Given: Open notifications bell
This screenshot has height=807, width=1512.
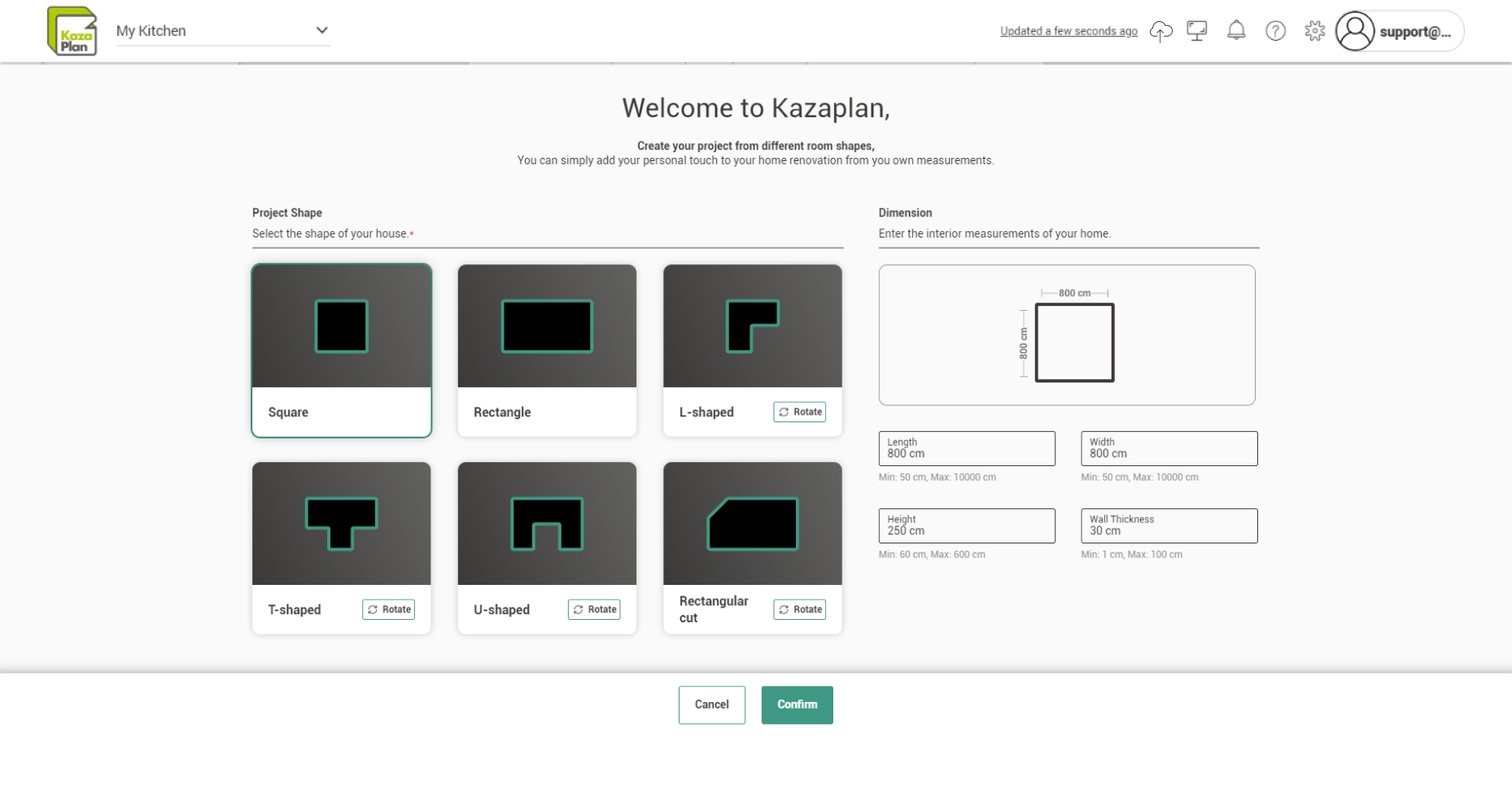Looking at the screenshot, I should [x=1236, y=31].
